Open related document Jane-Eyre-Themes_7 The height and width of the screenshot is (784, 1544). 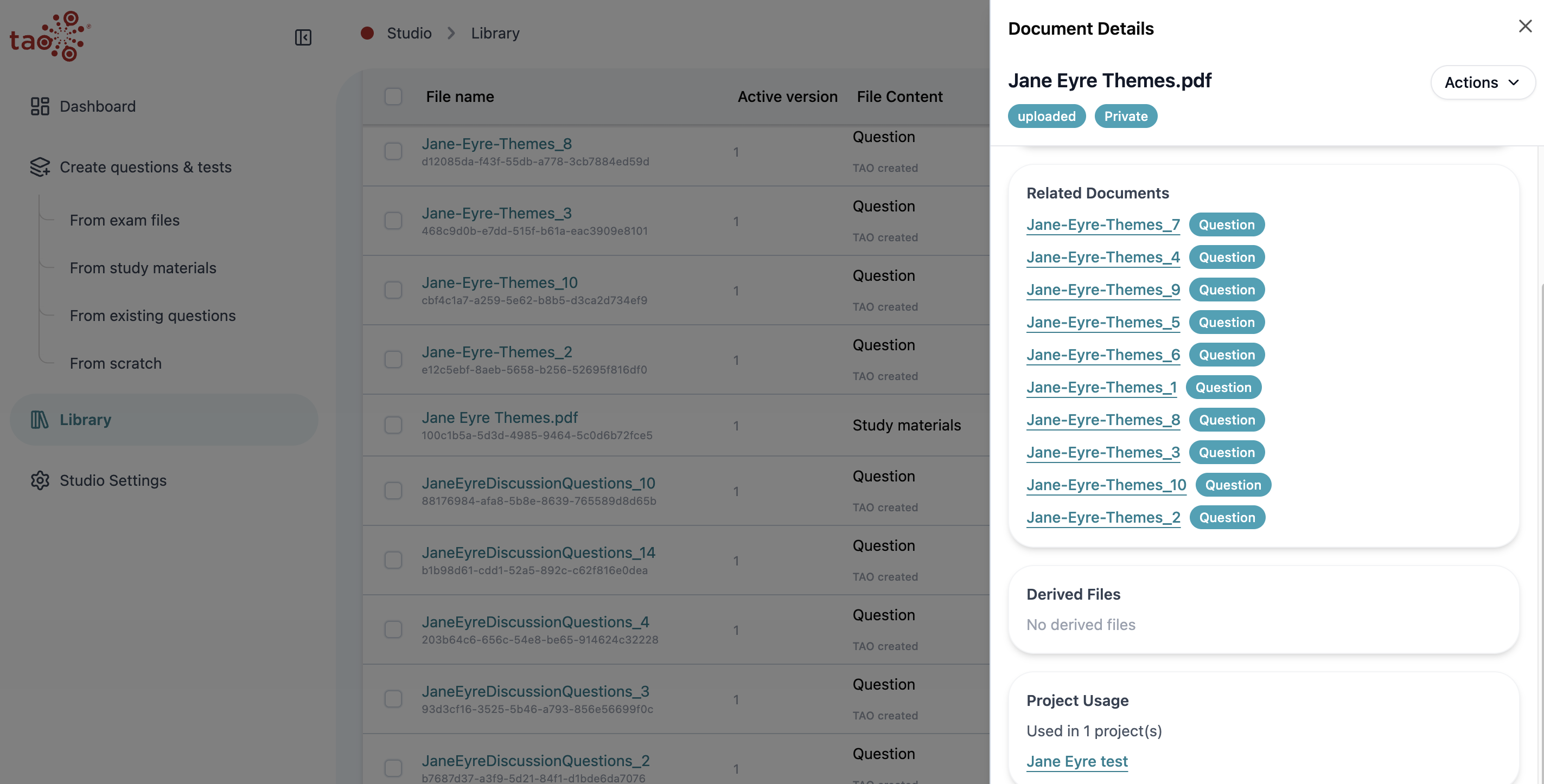pos(1103,224)
